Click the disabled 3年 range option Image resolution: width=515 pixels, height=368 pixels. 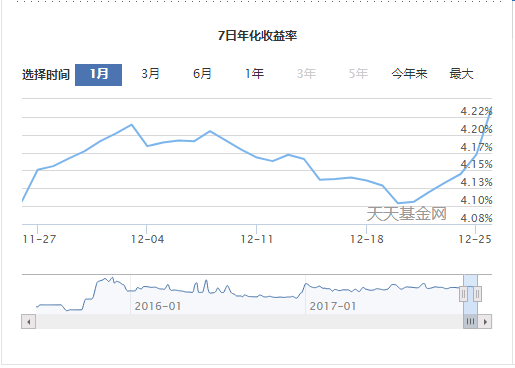(x=306, y=74)
